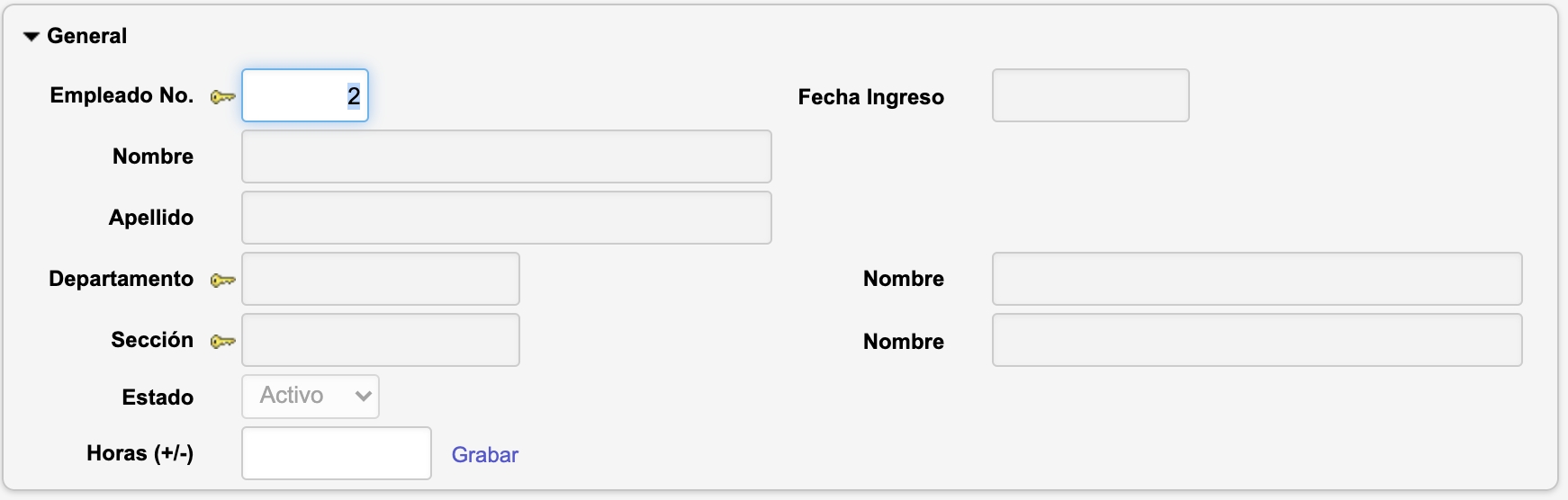Open the Departamento lookup key icon
Image resolution: width=1568 pixels, height=500 pixels.
tap(222, 281)
